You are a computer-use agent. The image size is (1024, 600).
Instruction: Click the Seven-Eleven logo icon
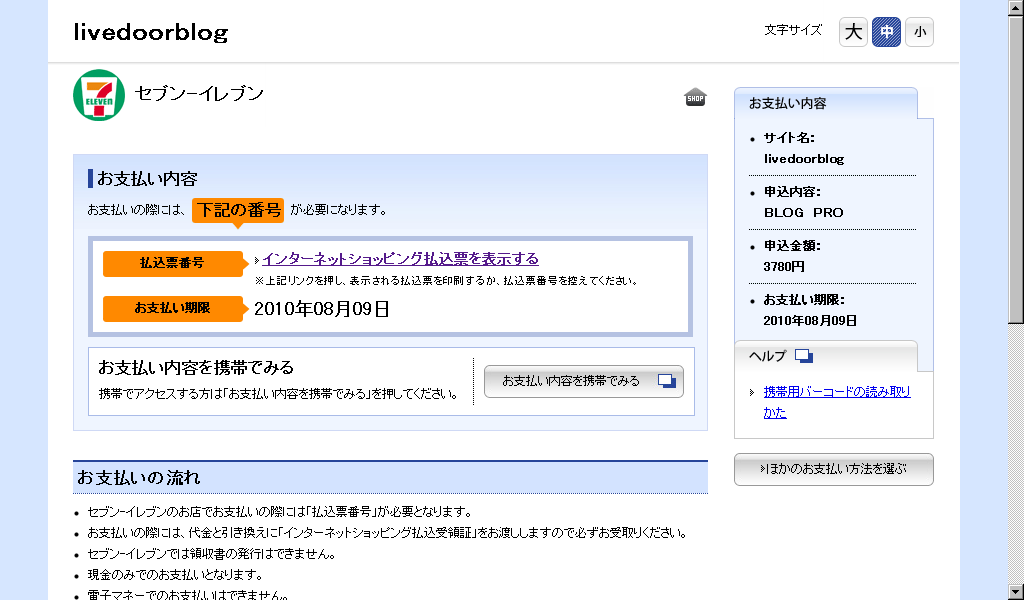99,95
